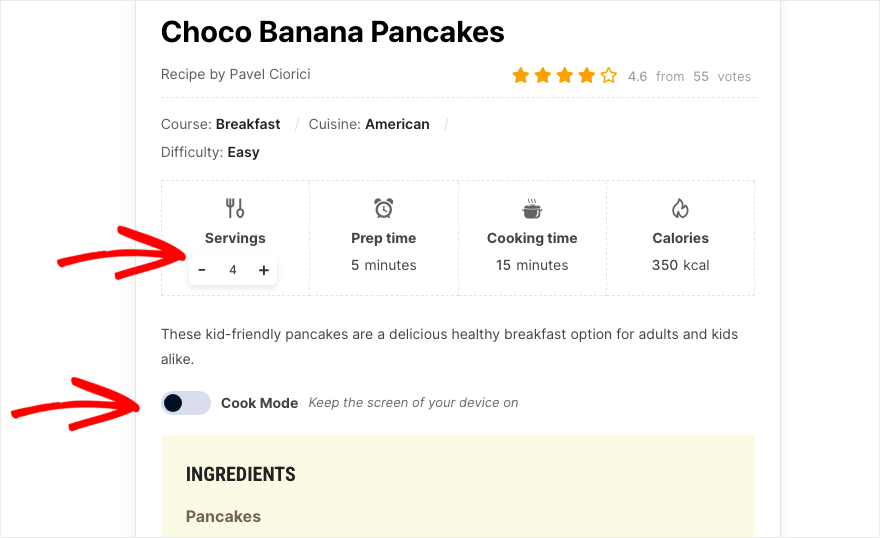
Task: Open the Breakfast course link
Action: [x=248, y=124]
